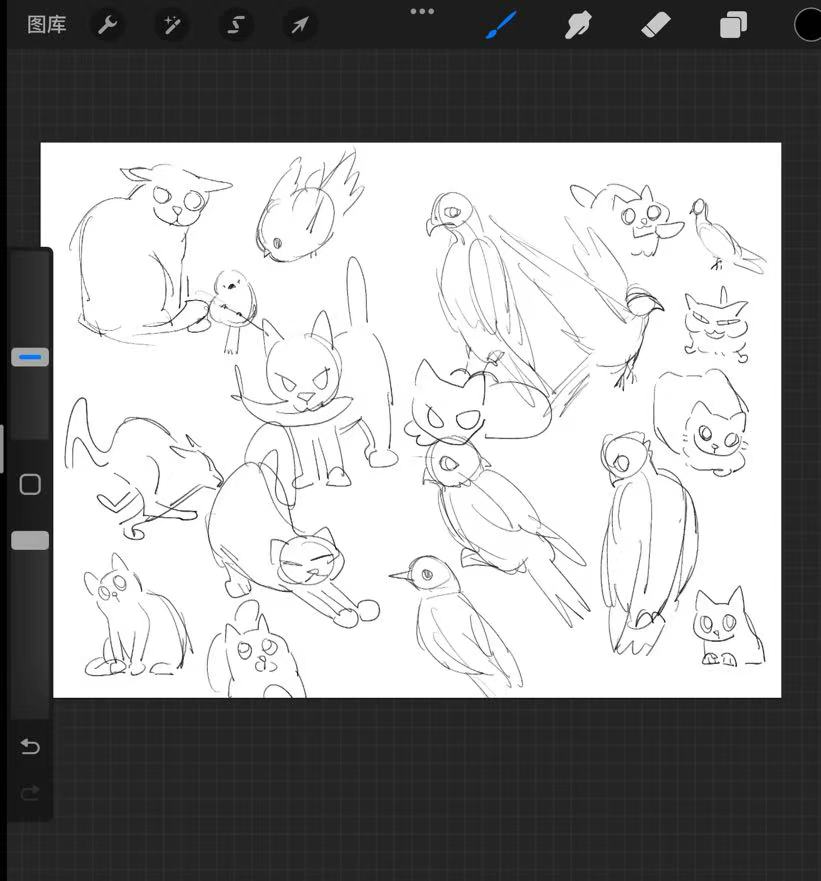
Task: Select the Smudge finger tool
Action: coord(578,25)
